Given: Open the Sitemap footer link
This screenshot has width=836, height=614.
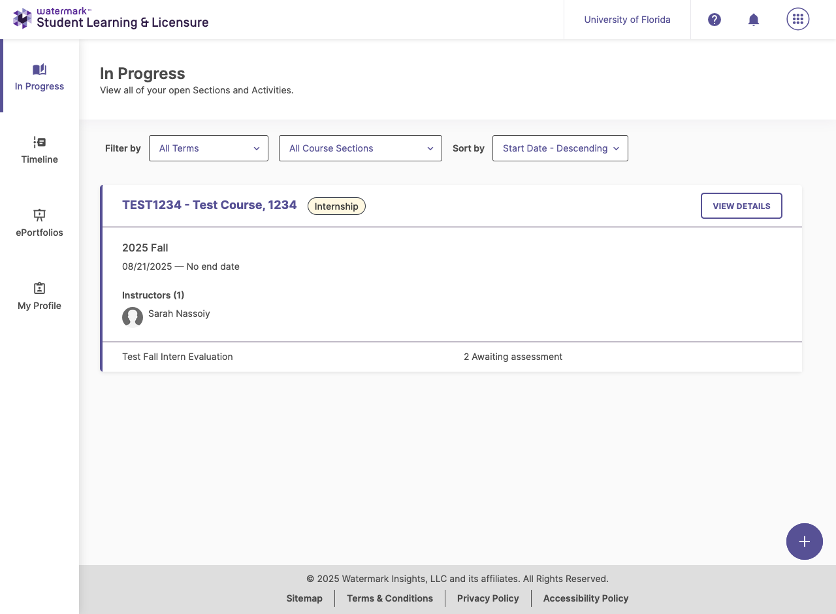Looking at the screenshot, I should tap(304, 598).
